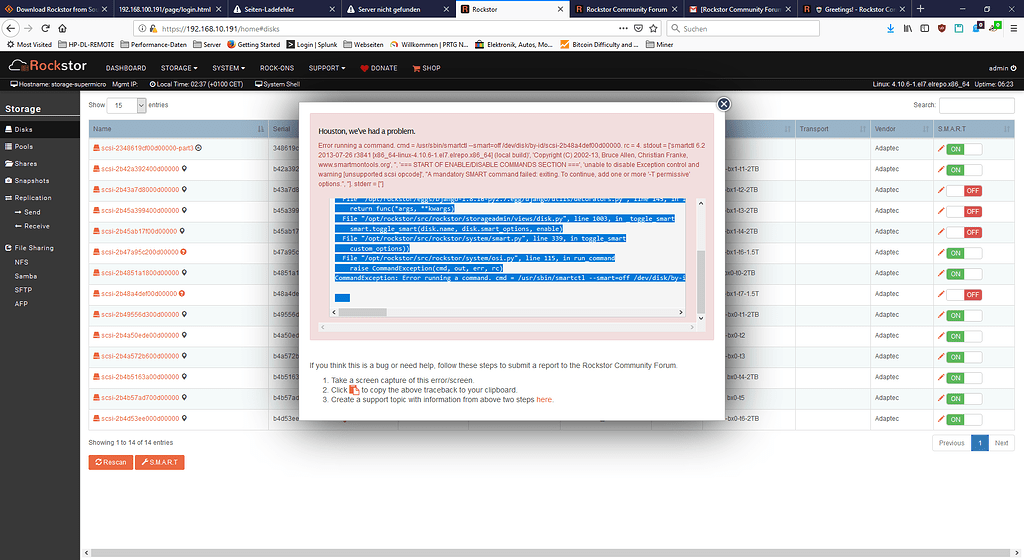Expand the System menu in navbar
This screenshot has height=560, width=1024.
click(x=228, y=68)
